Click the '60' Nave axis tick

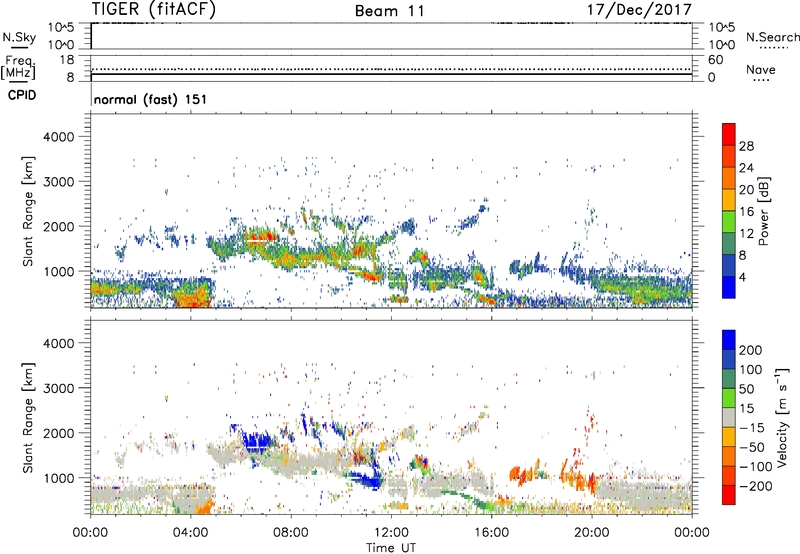[x=715, y=60]
